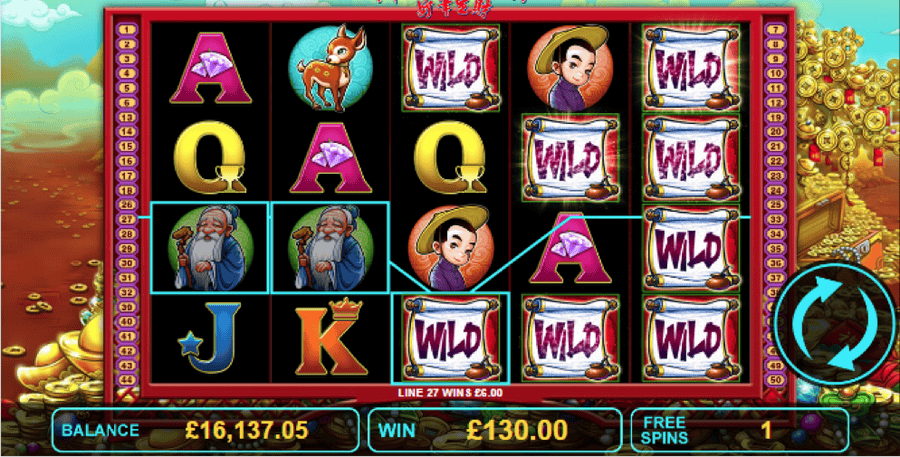Select payline number 50 on right strip
The image size is (900, 457).
tap(775, 379)
